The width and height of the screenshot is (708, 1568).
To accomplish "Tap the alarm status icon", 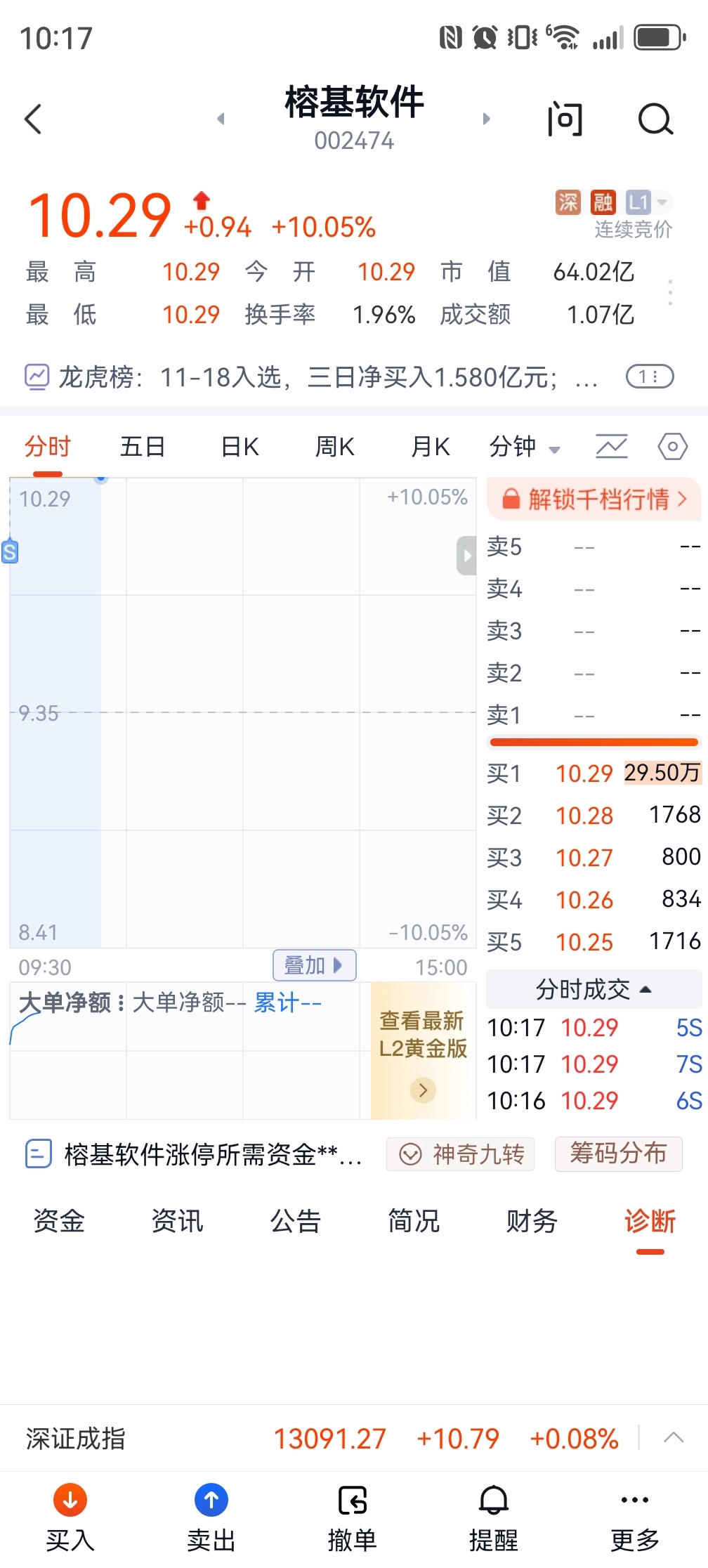I will click(485, 37).
